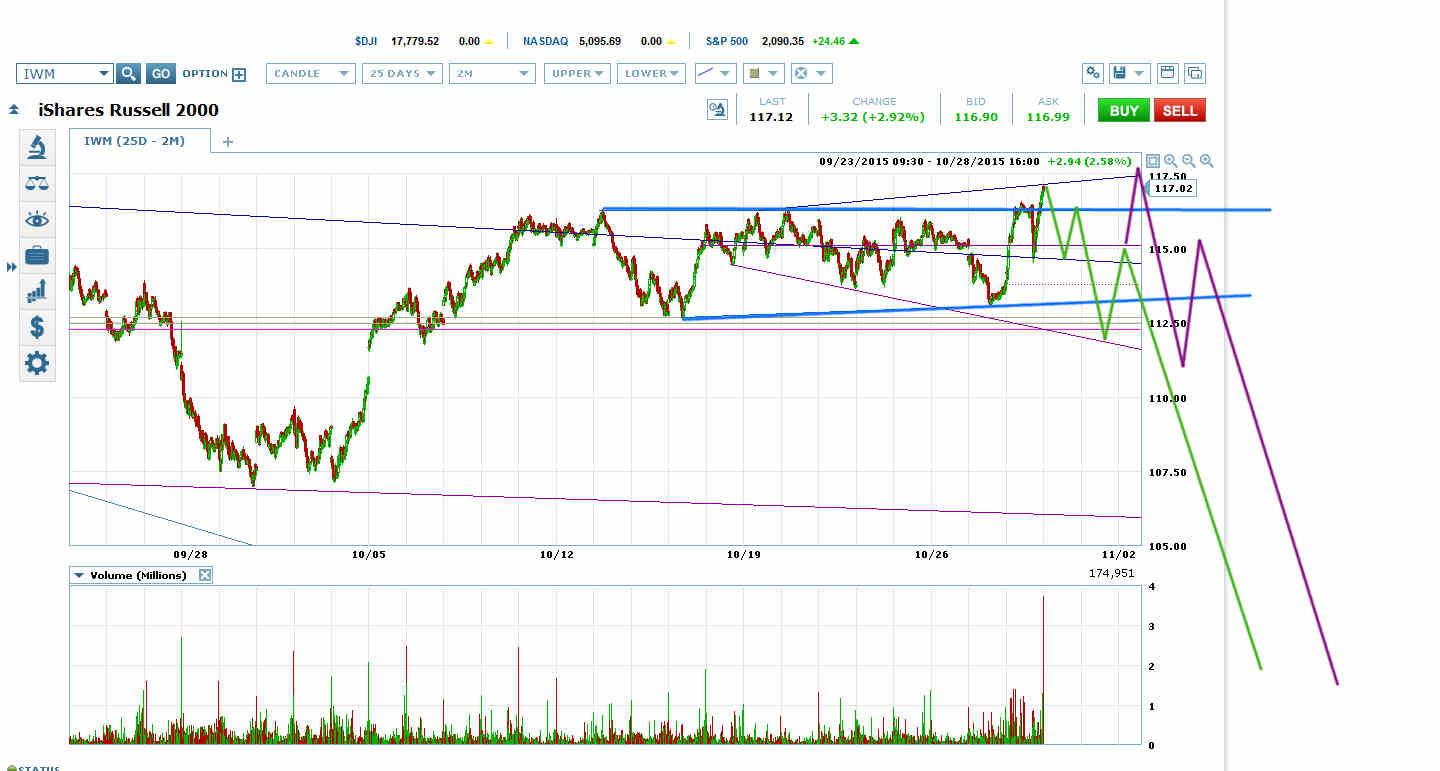The height and width of the screenshot is (771, 1440).
Task: Open the line drawing tool dropdown
Action: point(715,73)
